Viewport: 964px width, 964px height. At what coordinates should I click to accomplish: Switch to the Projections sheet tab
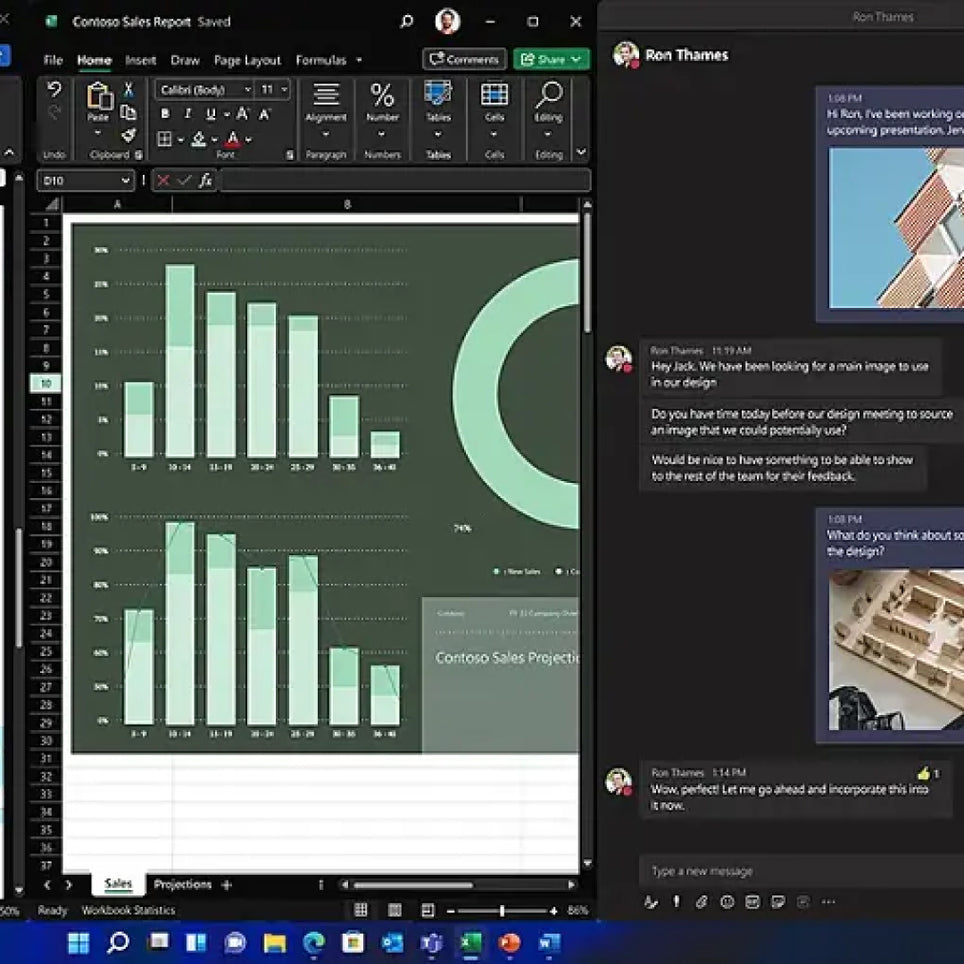click(183, 884)
